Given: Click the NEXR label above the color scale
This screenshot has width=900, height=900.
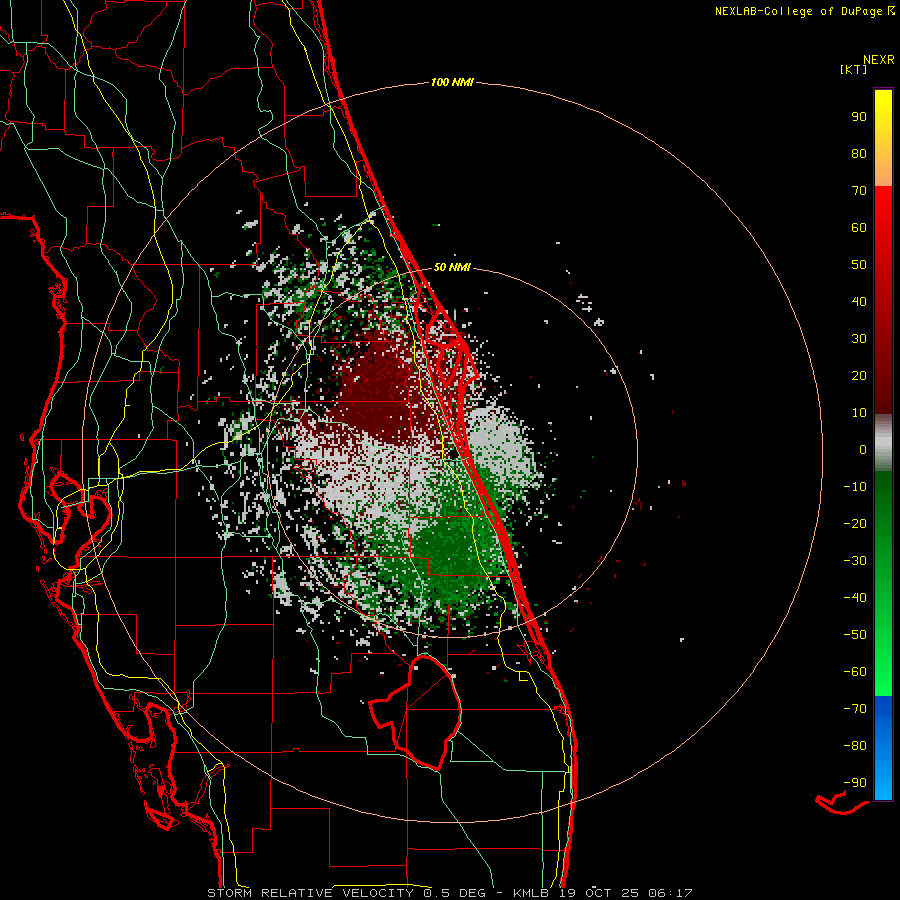Looking at the screenshot, I should click(x=879, y=60).
